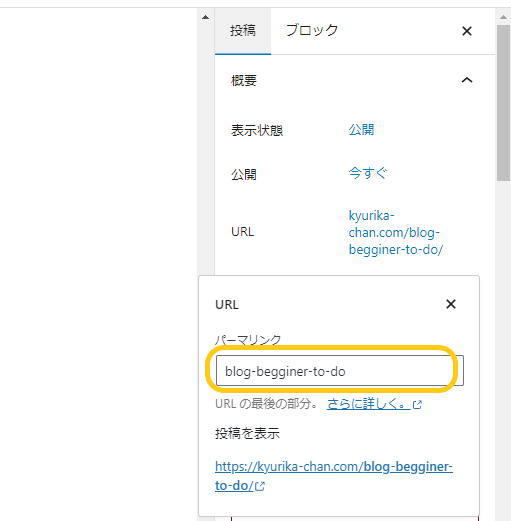
Task: Click external-link icon beside さらに詳しく
Action: pyautogui.click(x=417, y=405)
